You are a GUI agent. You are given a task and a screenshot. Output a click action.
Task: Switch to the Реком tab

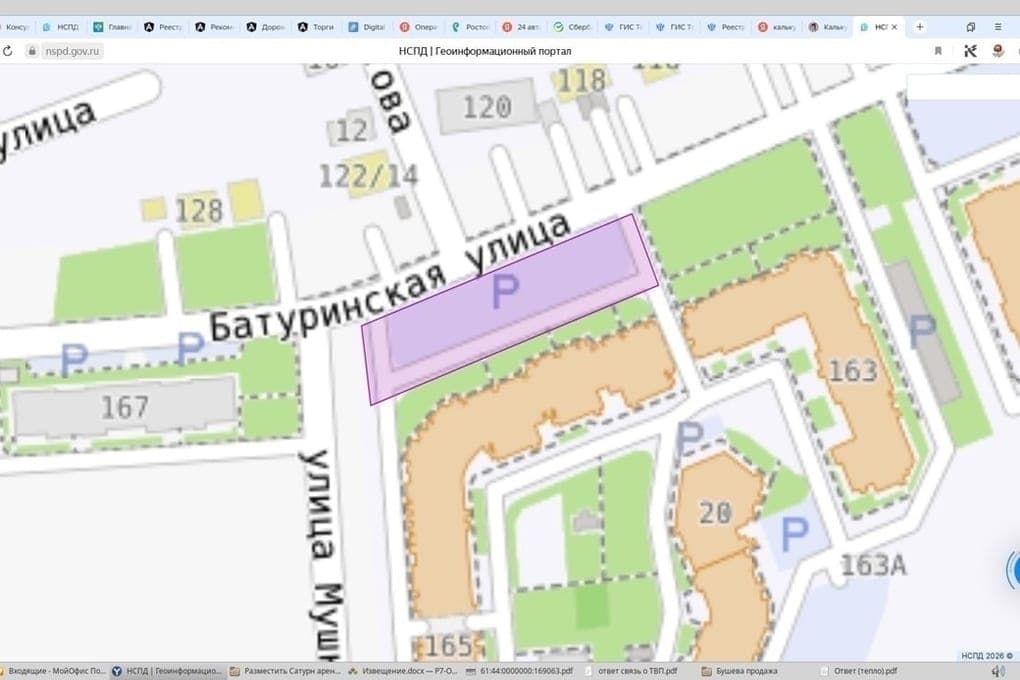(x=215, y=27)
